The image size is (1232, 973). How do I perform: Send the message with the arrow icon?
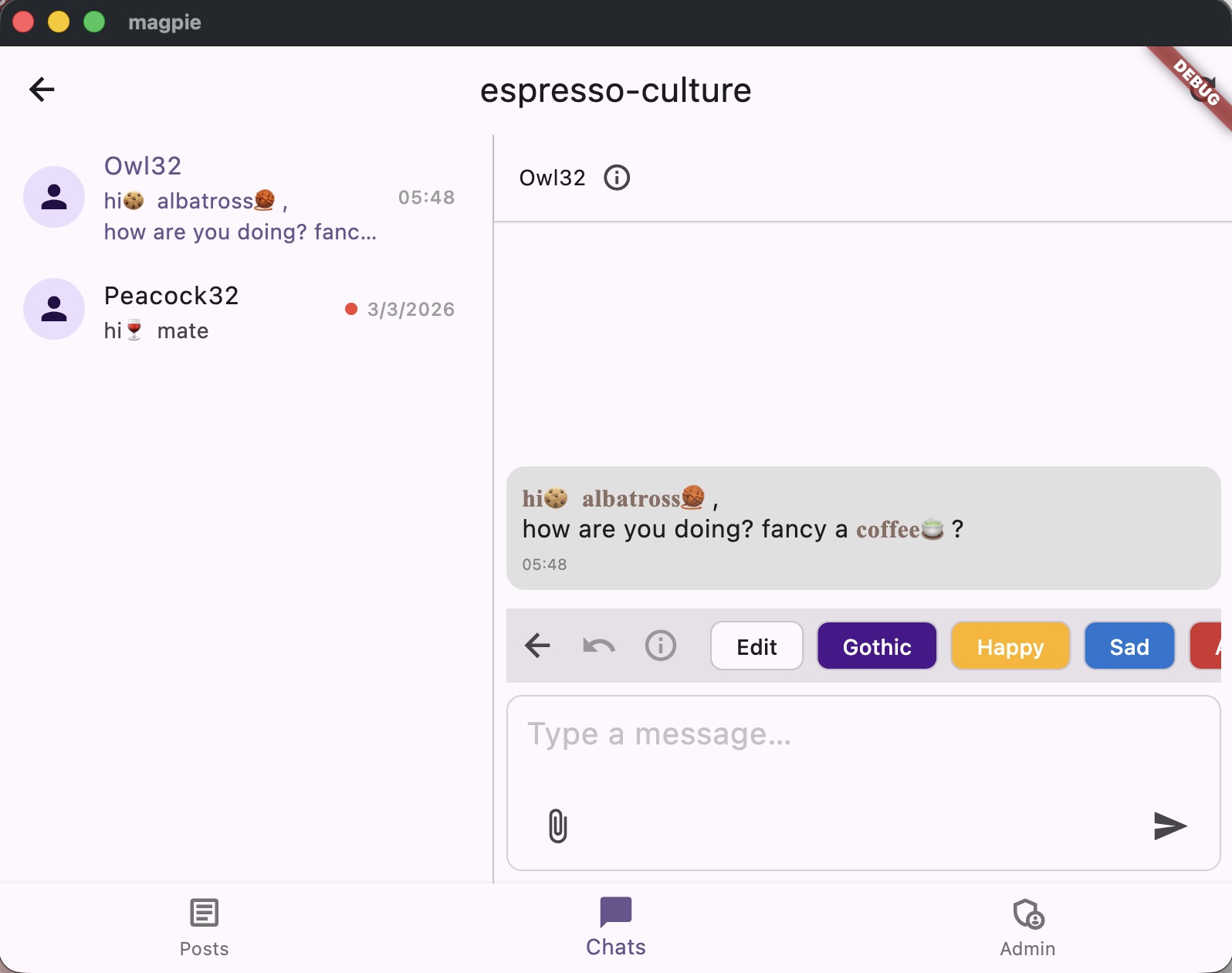coord(1170,826)
